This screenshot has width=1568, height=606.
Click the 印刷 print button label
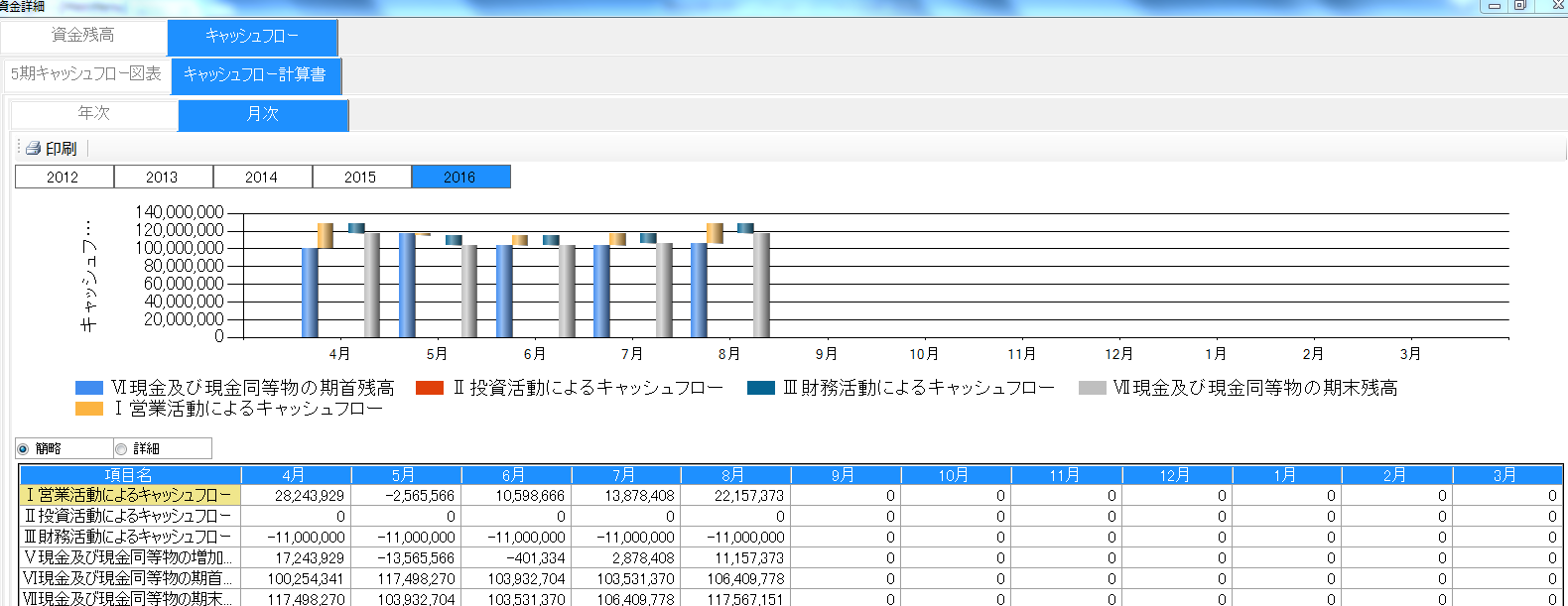61,148
